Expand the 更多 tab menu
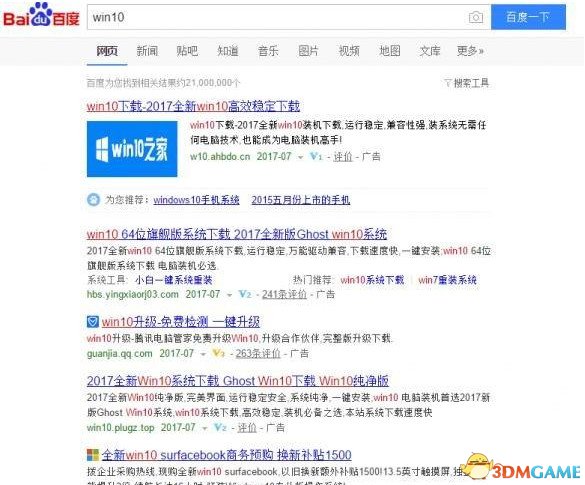The image size is (585, 485). [470, 51]
